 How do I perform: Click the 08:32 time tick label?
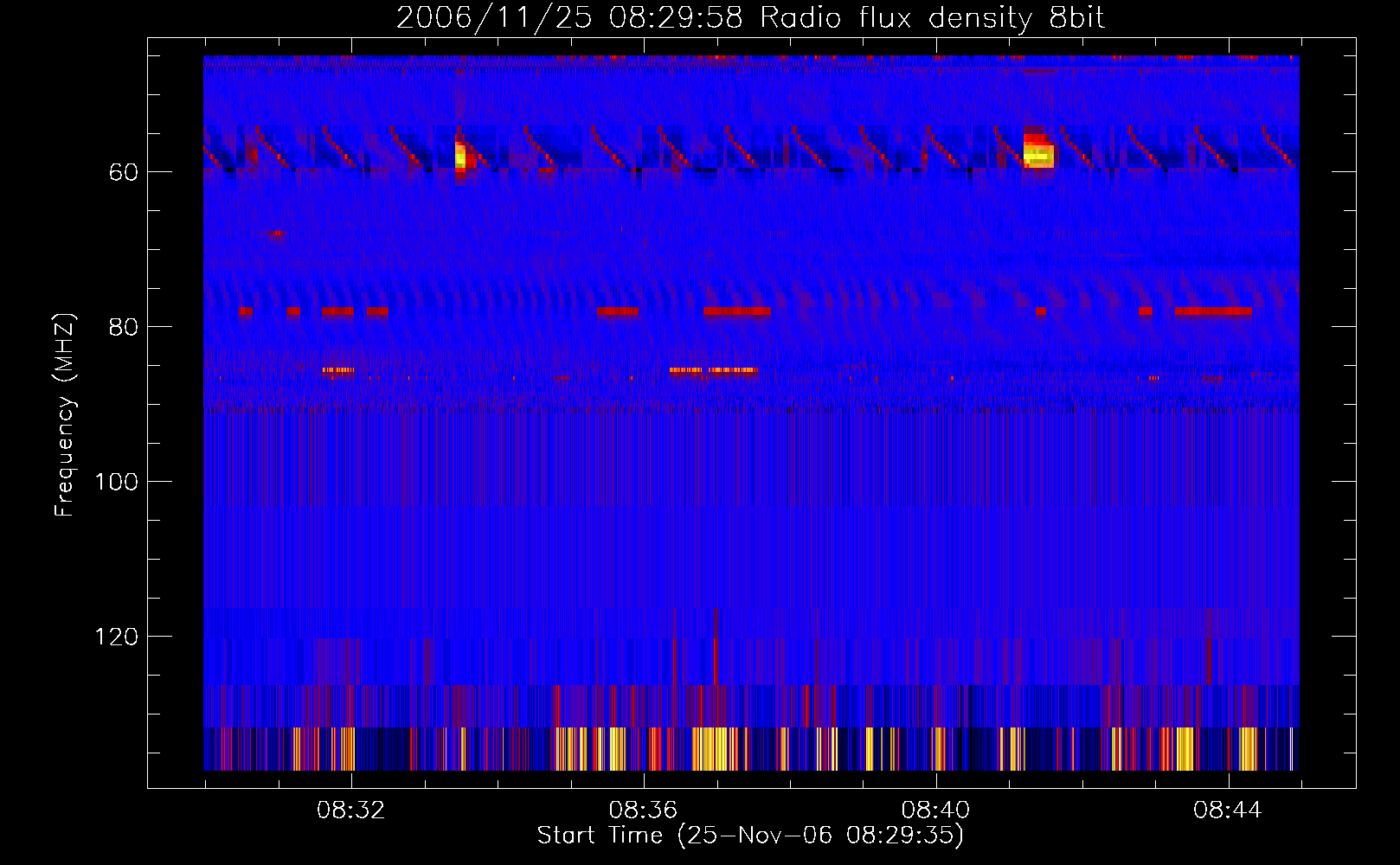(350, 811)
